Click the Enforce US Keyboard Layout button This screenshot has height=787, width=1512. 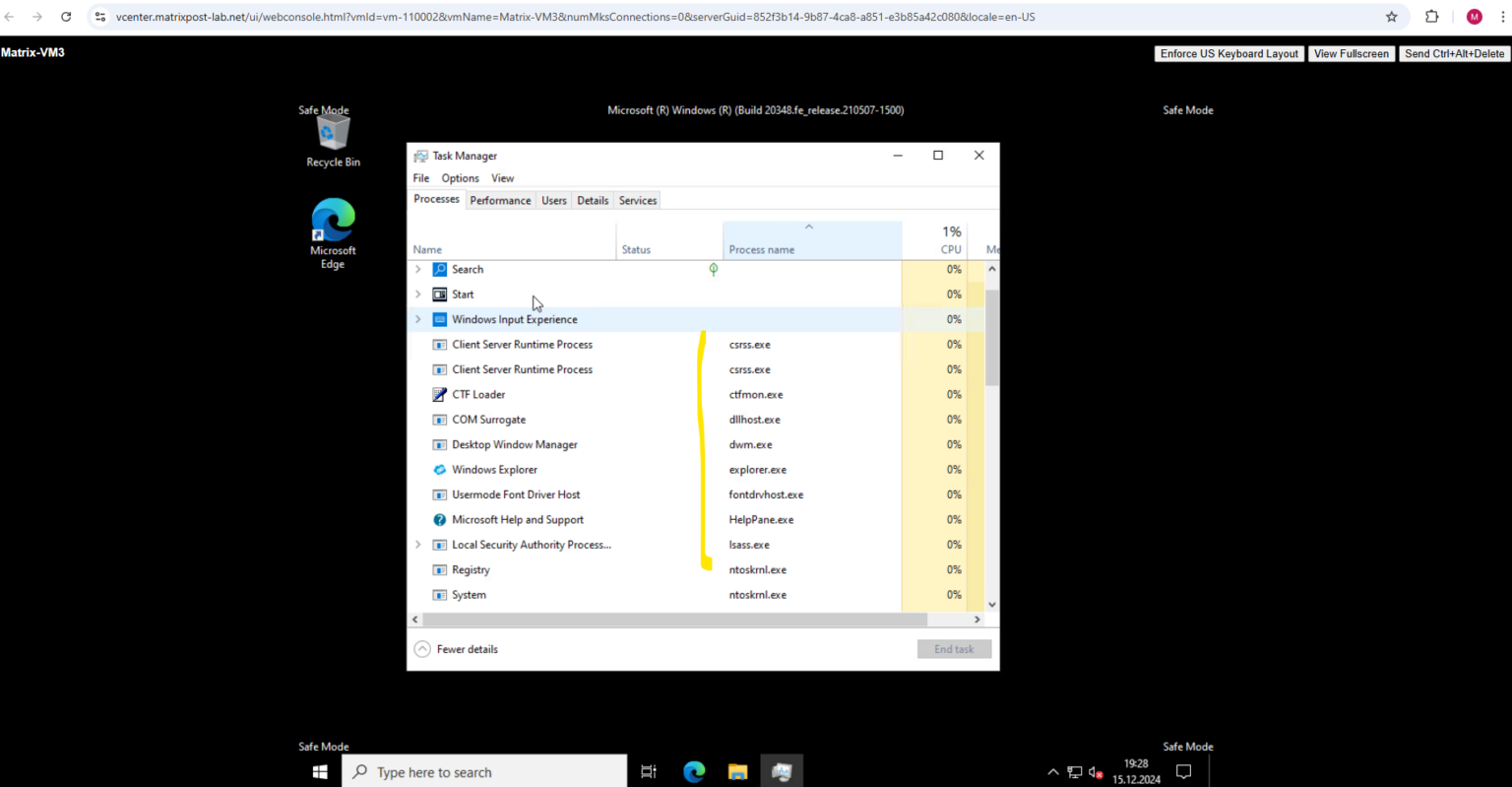[x=1228, y=54]
